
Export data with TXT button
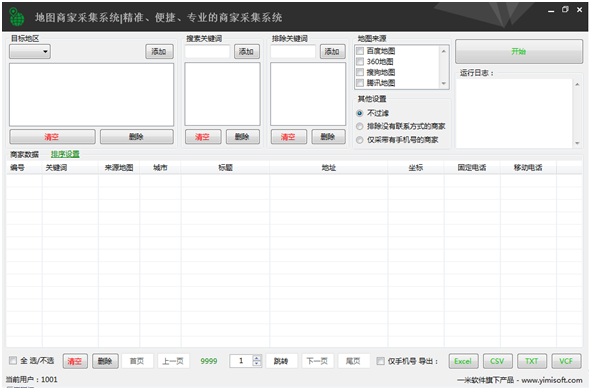click(532, 361)
